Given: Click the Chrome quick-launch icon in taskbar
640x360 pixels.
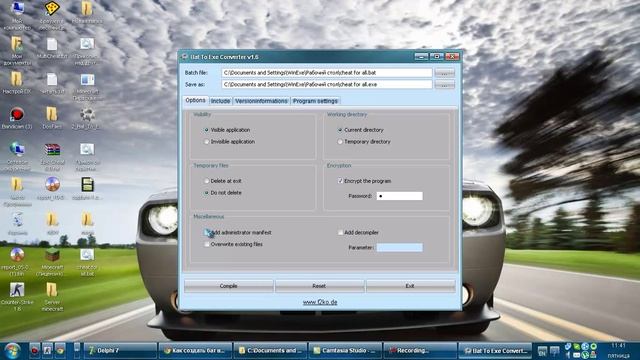Looking at the screenshot, I should pos(60,350).
